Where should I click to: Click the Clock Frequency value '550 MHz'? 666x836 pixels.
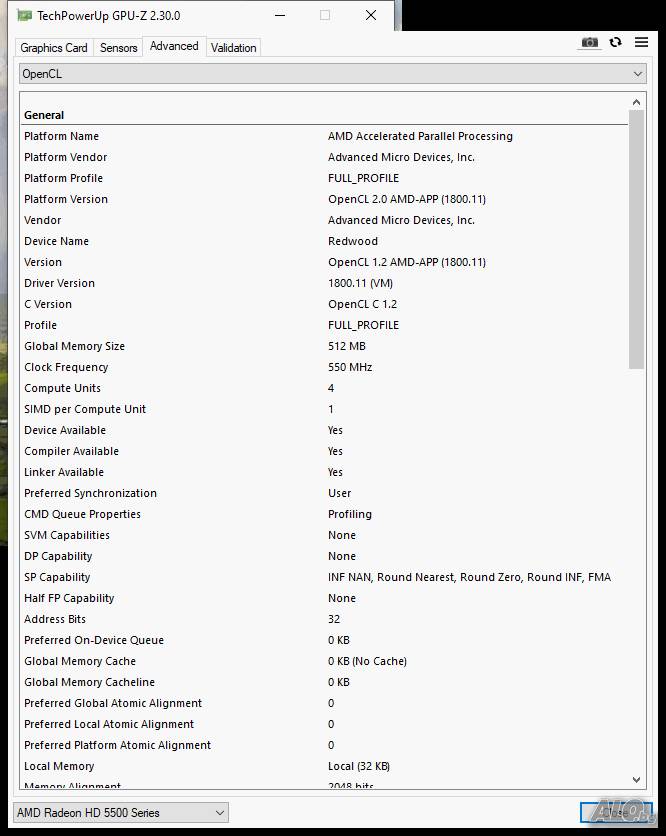tap(350, 367)
